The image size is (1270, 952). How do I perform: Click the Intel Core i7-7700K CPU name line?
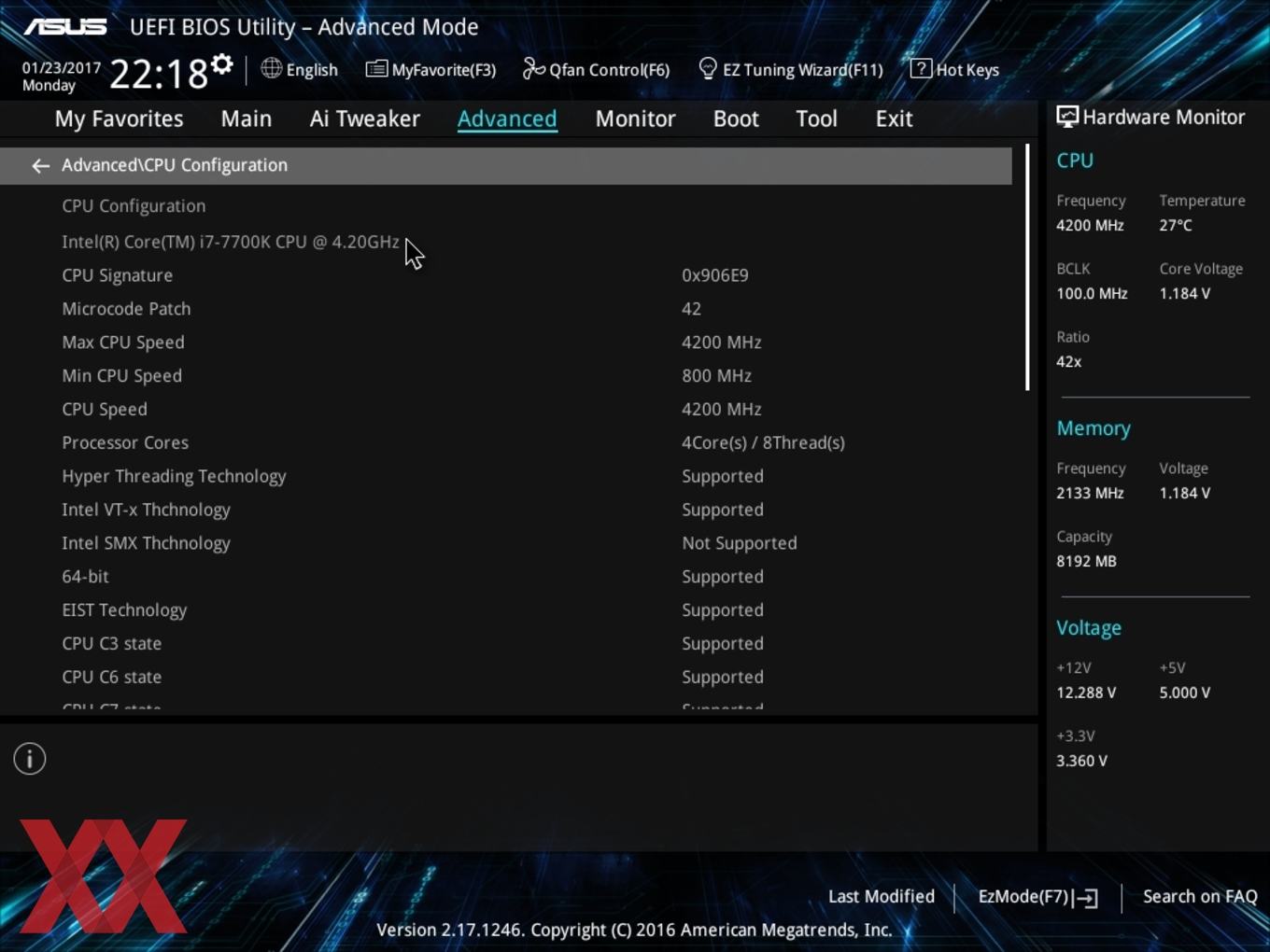[231, 242]
